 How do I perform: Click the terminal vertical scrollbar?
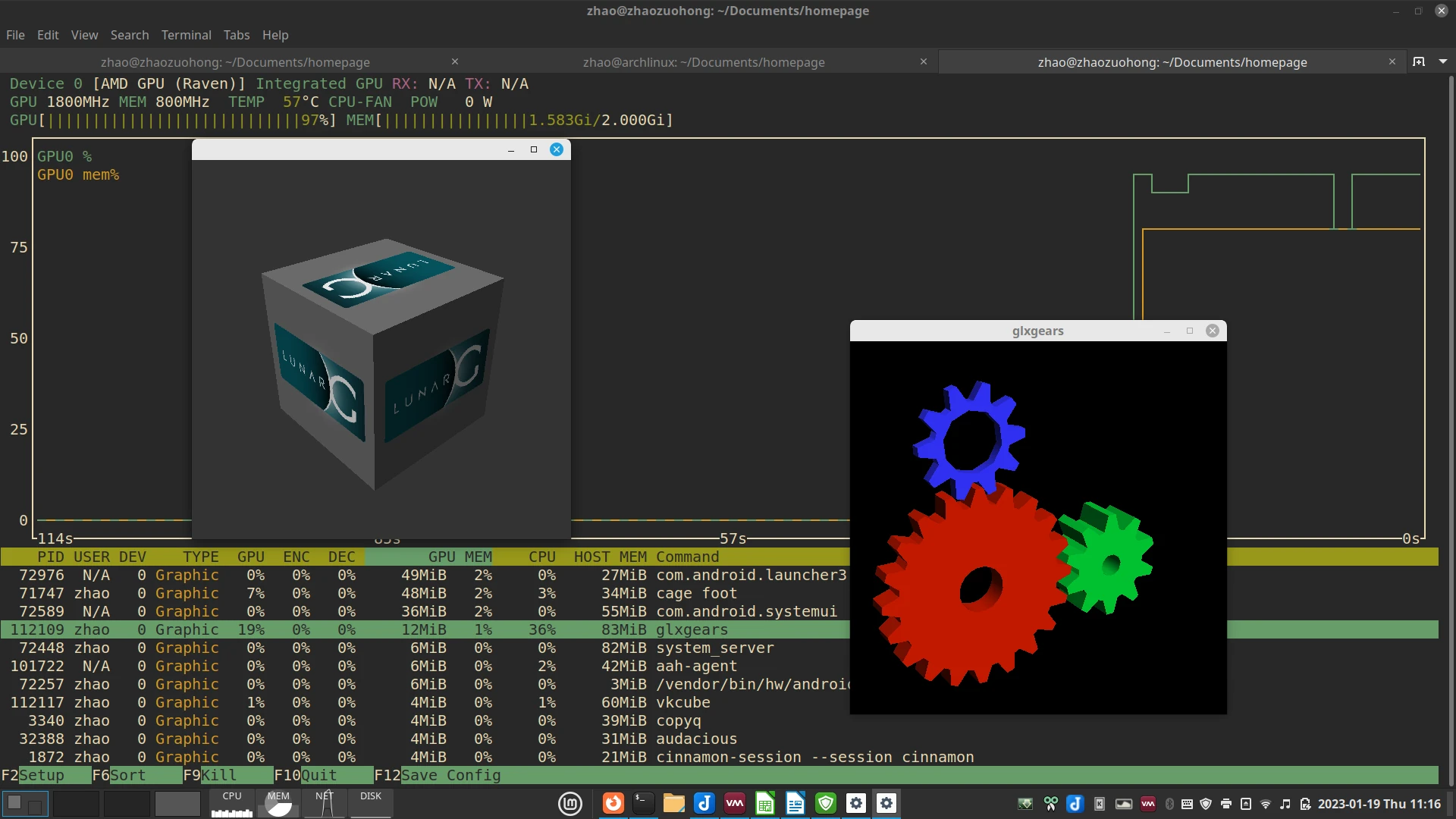[x=1451, y=429]
